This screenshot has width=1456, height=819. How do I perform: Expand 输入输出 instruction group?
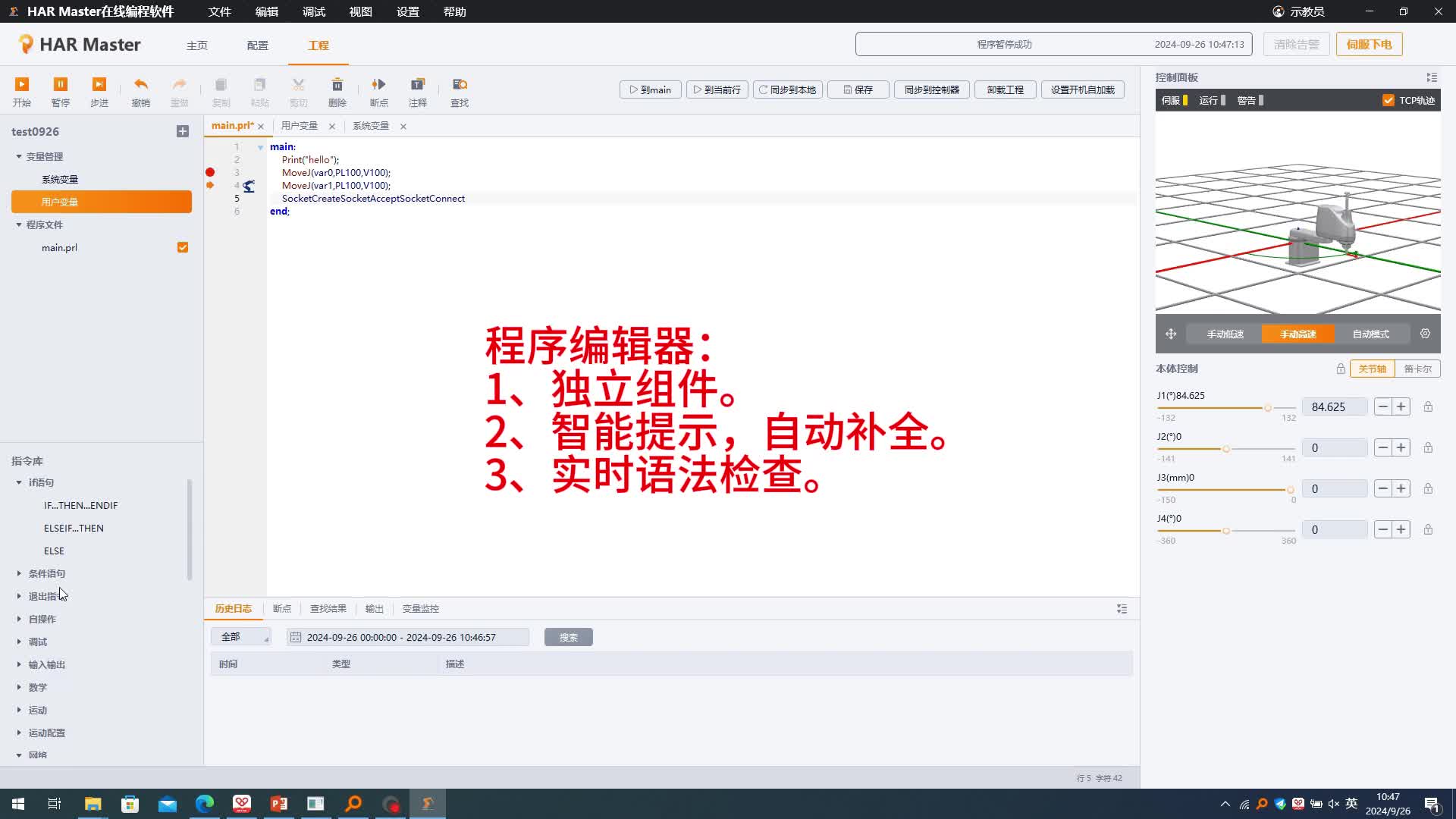(x=19, y=664)
